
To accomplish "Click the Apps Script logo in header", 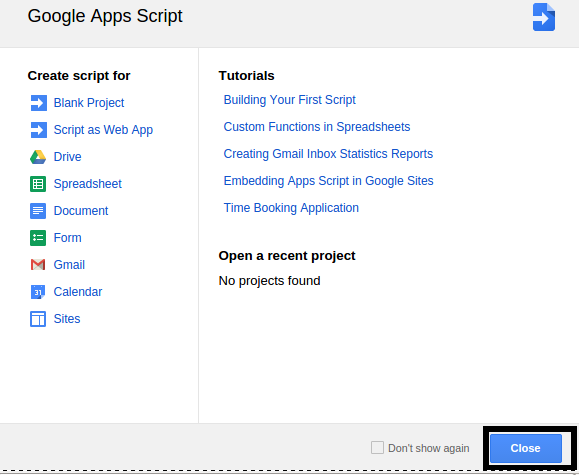I will coord(544,17).
